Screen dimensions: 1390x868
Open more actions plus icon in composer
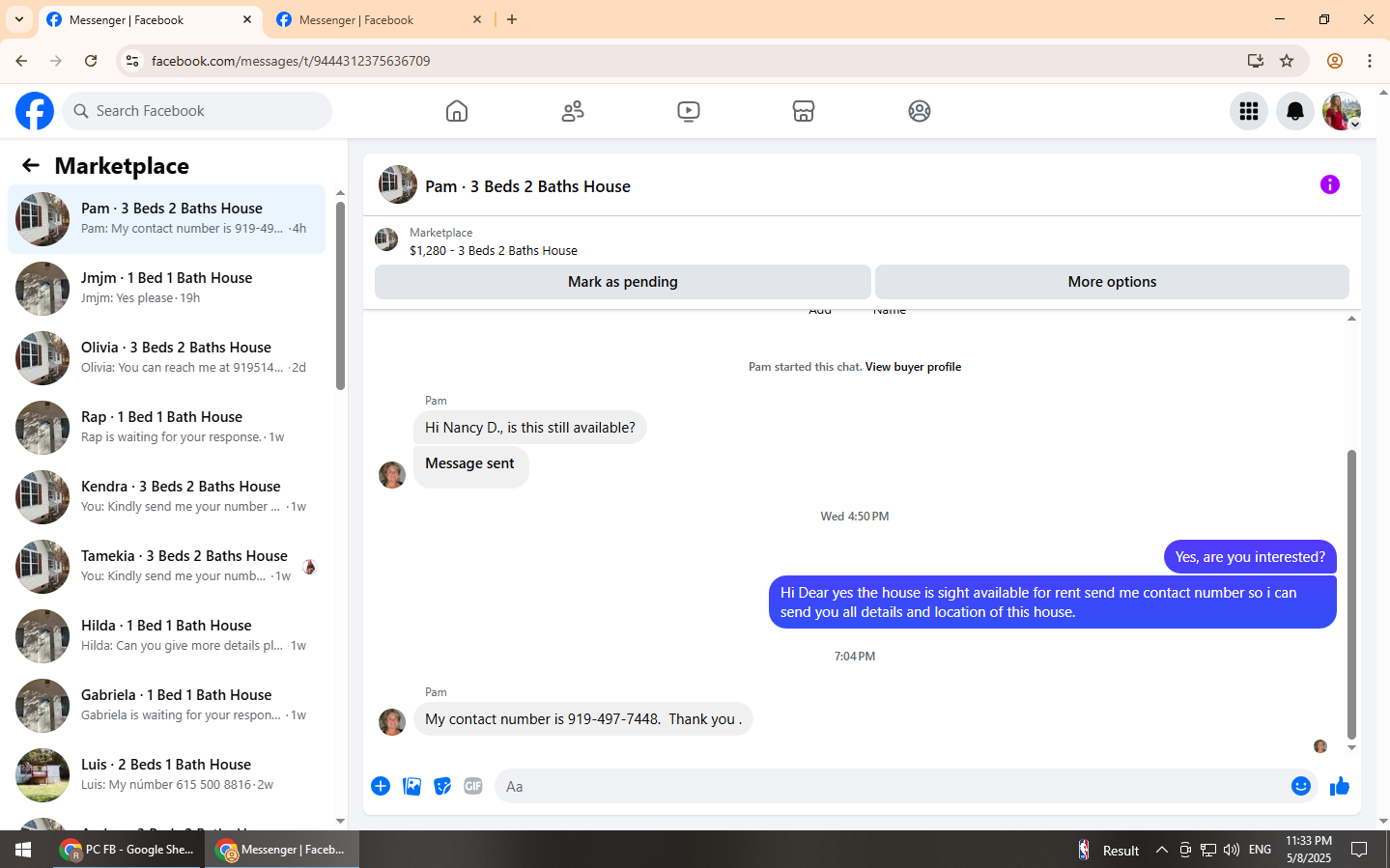point(381,786)
